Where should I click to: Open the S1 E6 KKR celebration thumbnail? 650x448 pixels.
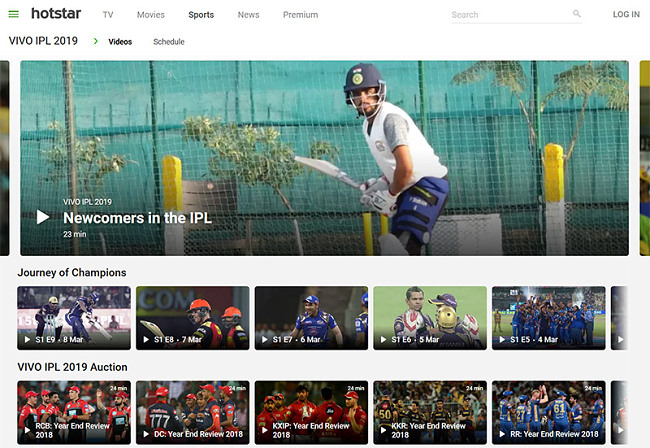point(430,317)
